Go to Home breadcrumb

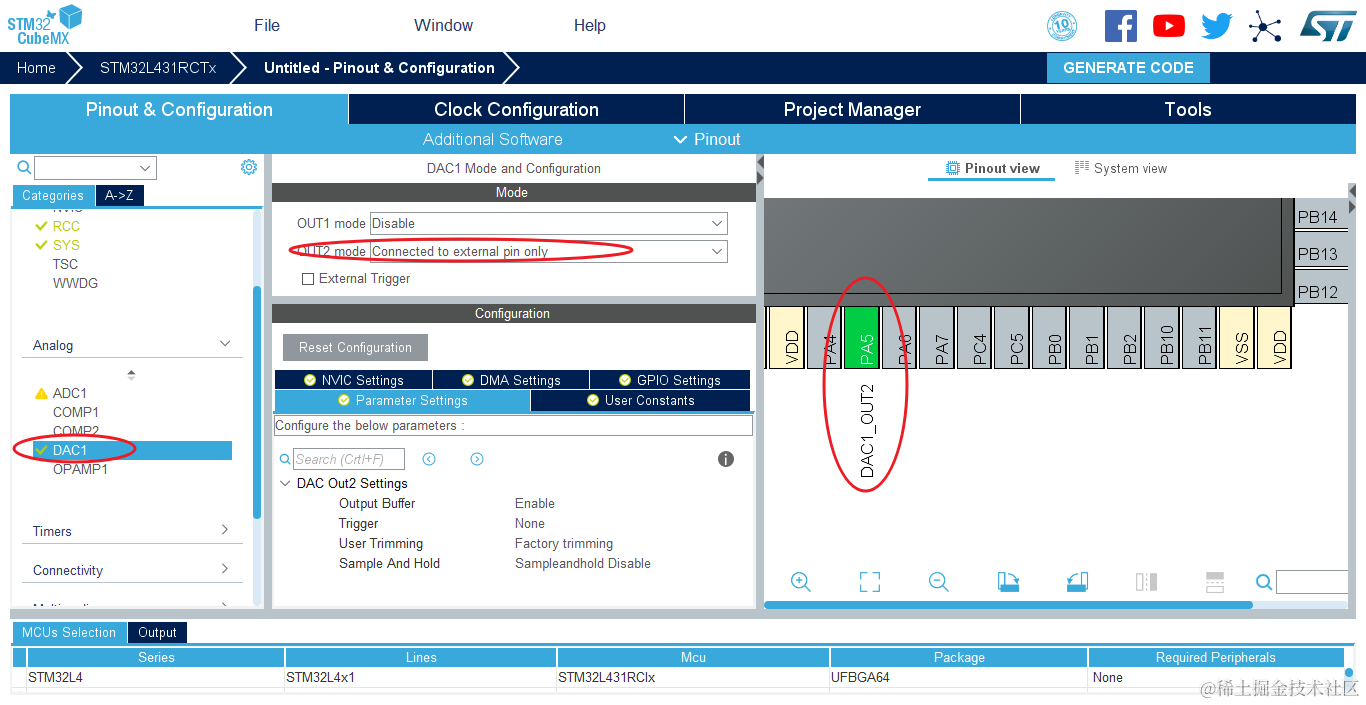click(36, 68)
